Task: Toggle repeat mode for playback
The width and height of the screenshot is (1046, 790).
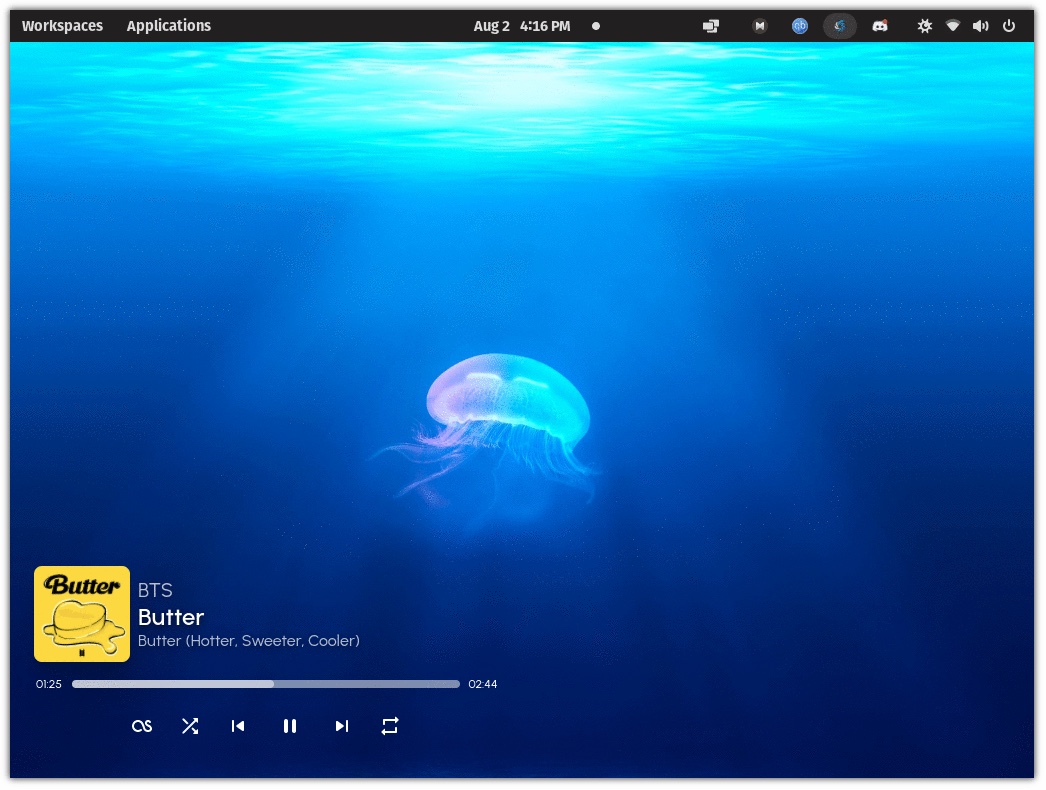Action: tap(390, 726)
